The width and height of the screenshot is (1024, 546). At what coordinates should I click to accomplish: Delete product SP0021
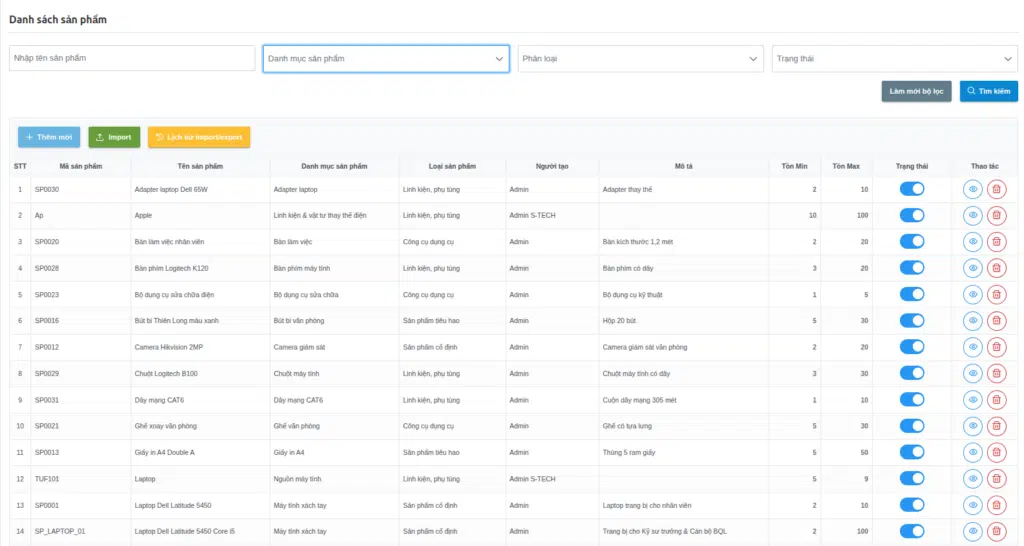[x=997, y=426]
